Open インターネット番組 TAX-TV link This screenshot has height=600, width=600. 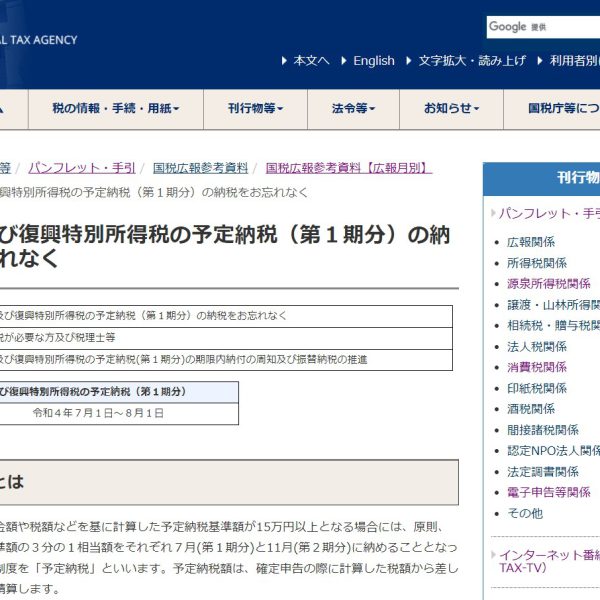click(x=549, y=561)
